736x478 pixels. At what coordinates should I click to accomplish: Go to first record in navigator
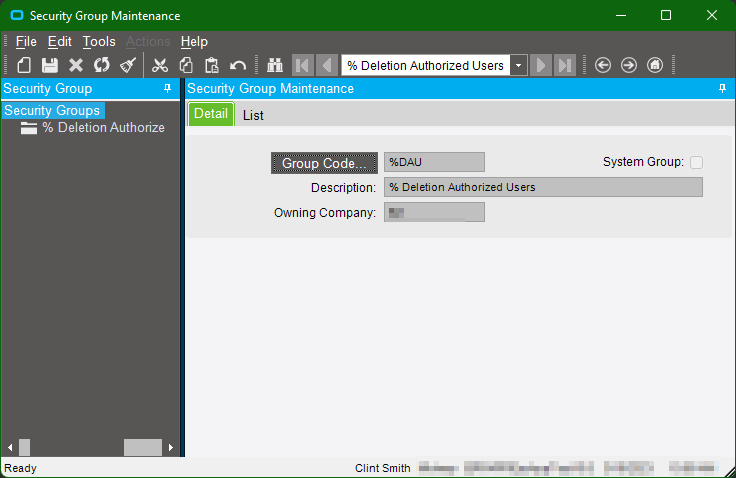(303, 65)
